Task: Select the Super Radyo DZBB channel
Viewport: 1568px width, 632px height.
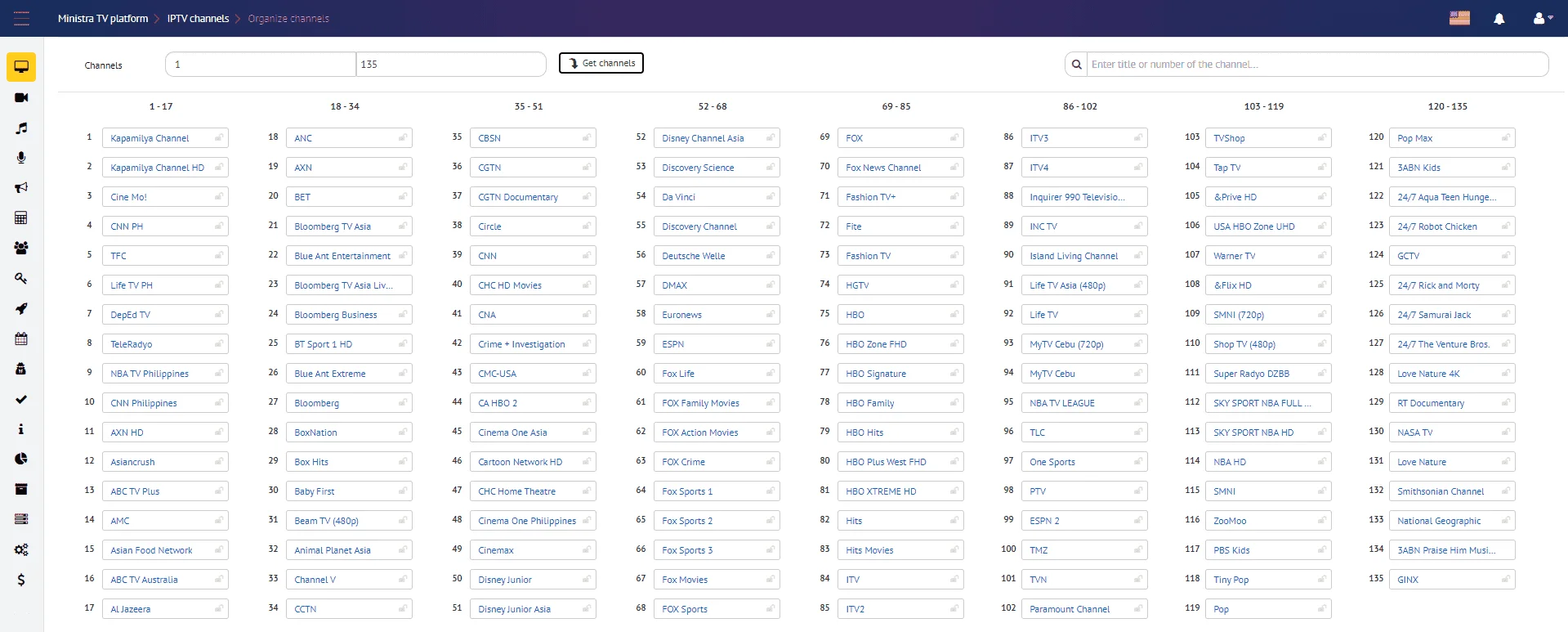Action: [1268, 373]
